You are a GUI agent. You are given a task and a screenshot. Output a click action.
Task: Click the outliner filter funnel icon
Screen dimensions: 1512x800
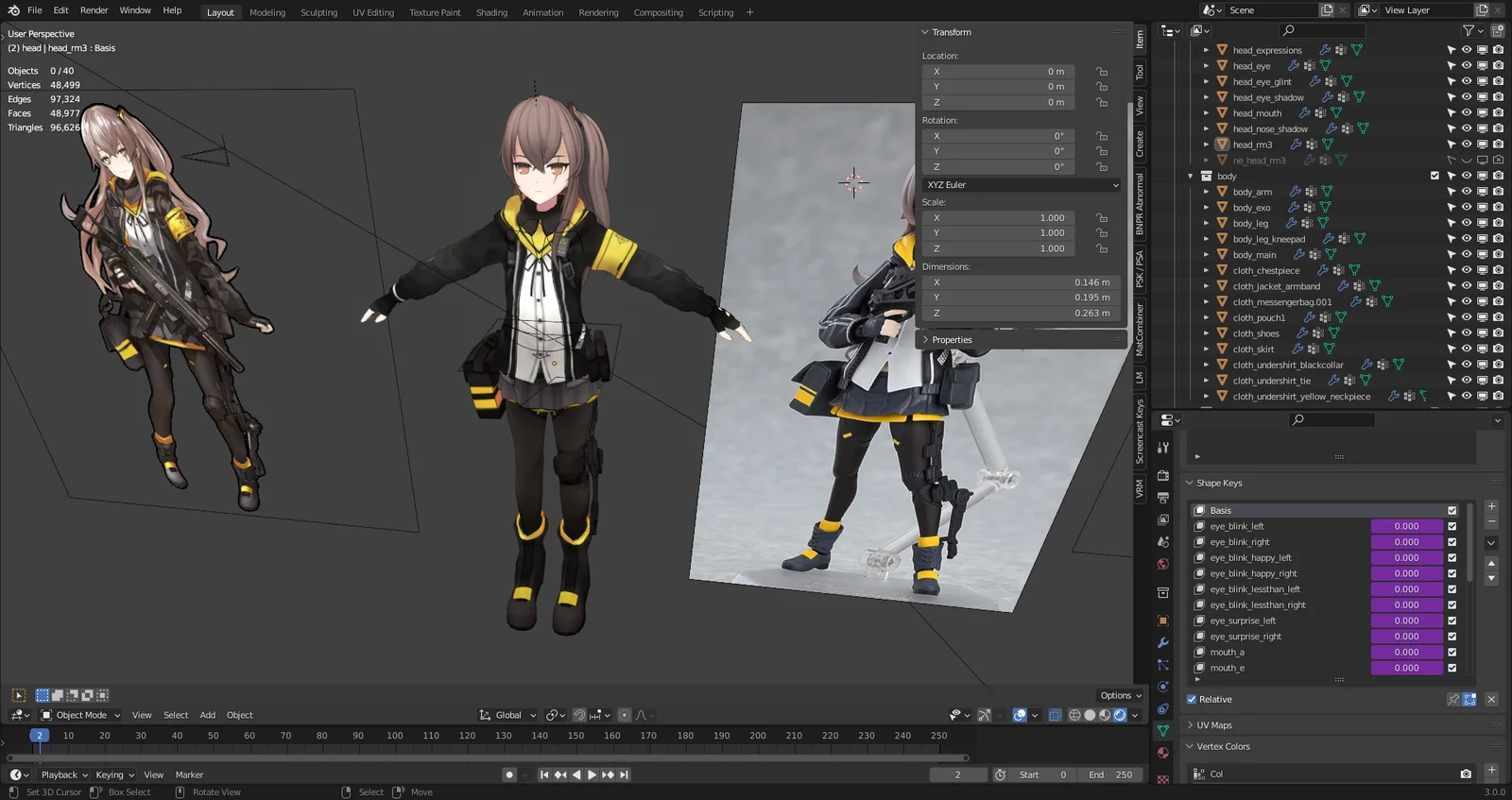(x=1468, y=31)
